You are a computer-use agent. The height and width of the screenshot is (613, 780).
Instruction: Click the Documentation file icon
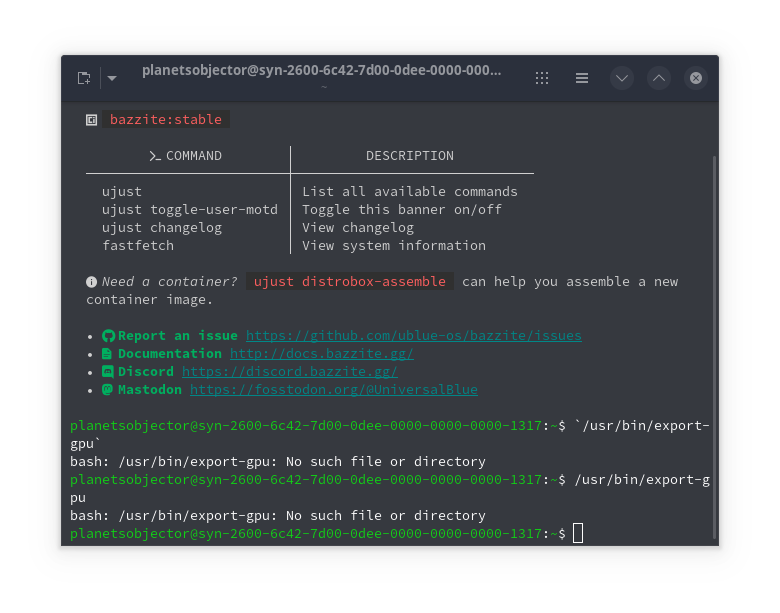pos(108,354)
